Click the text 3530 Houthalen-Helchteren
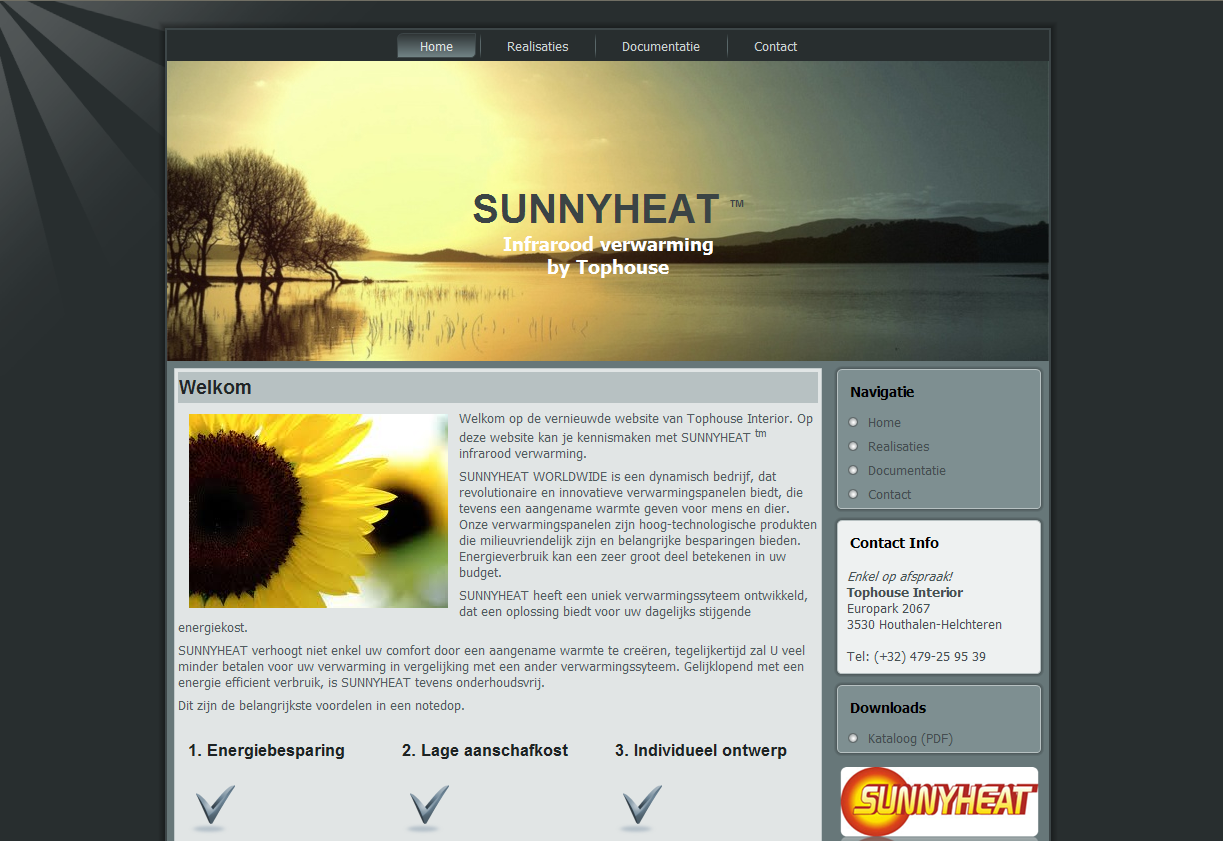1223x841 pixels. (x=924, y=625)
